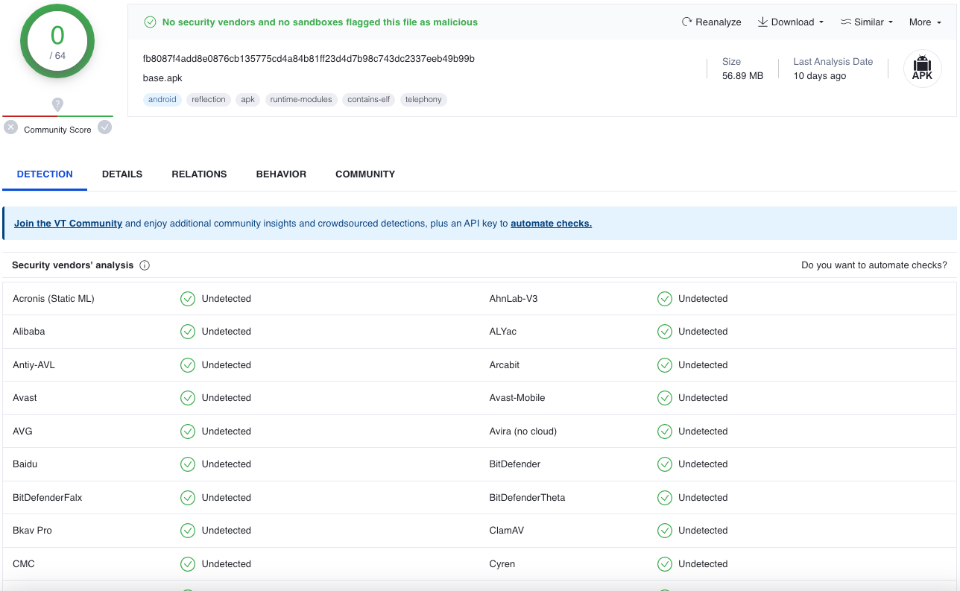Click the check icon in the AhnLab-V3 row
The height and width of the screenshot is (591, 960).
tap(664, 299)
